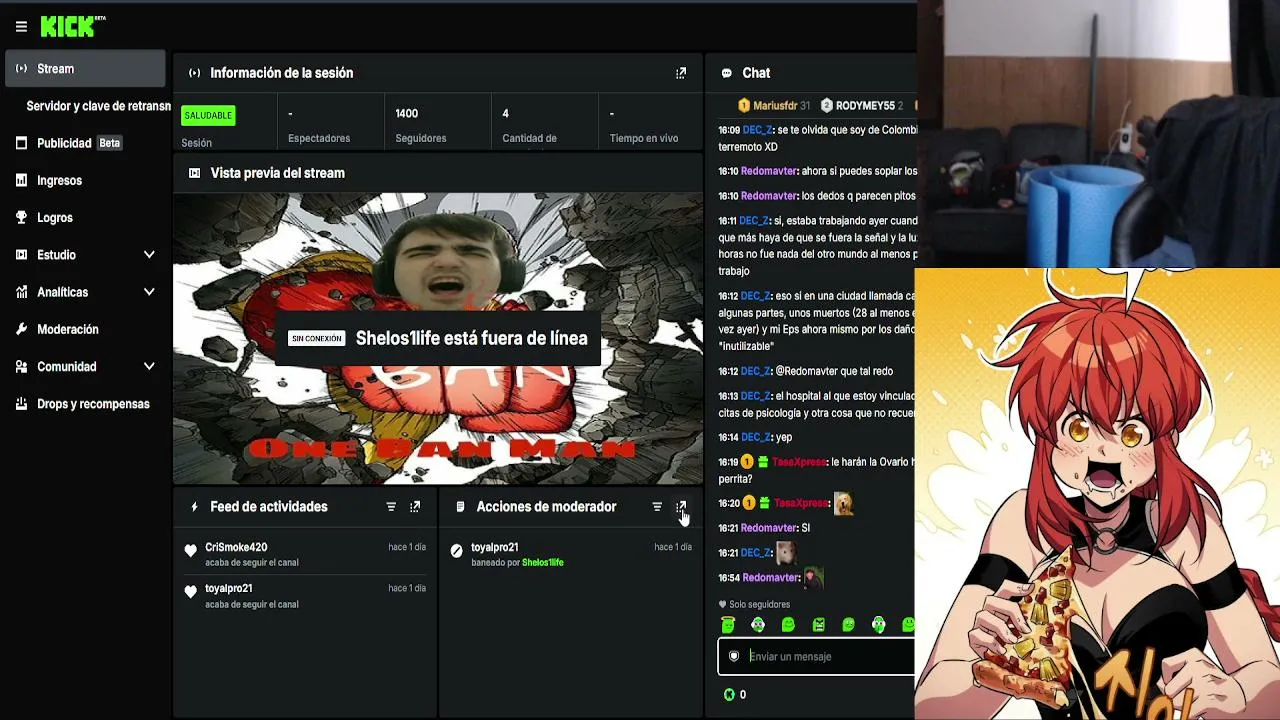Click the SALUDABLE session status badge

[x=208, y=115]
